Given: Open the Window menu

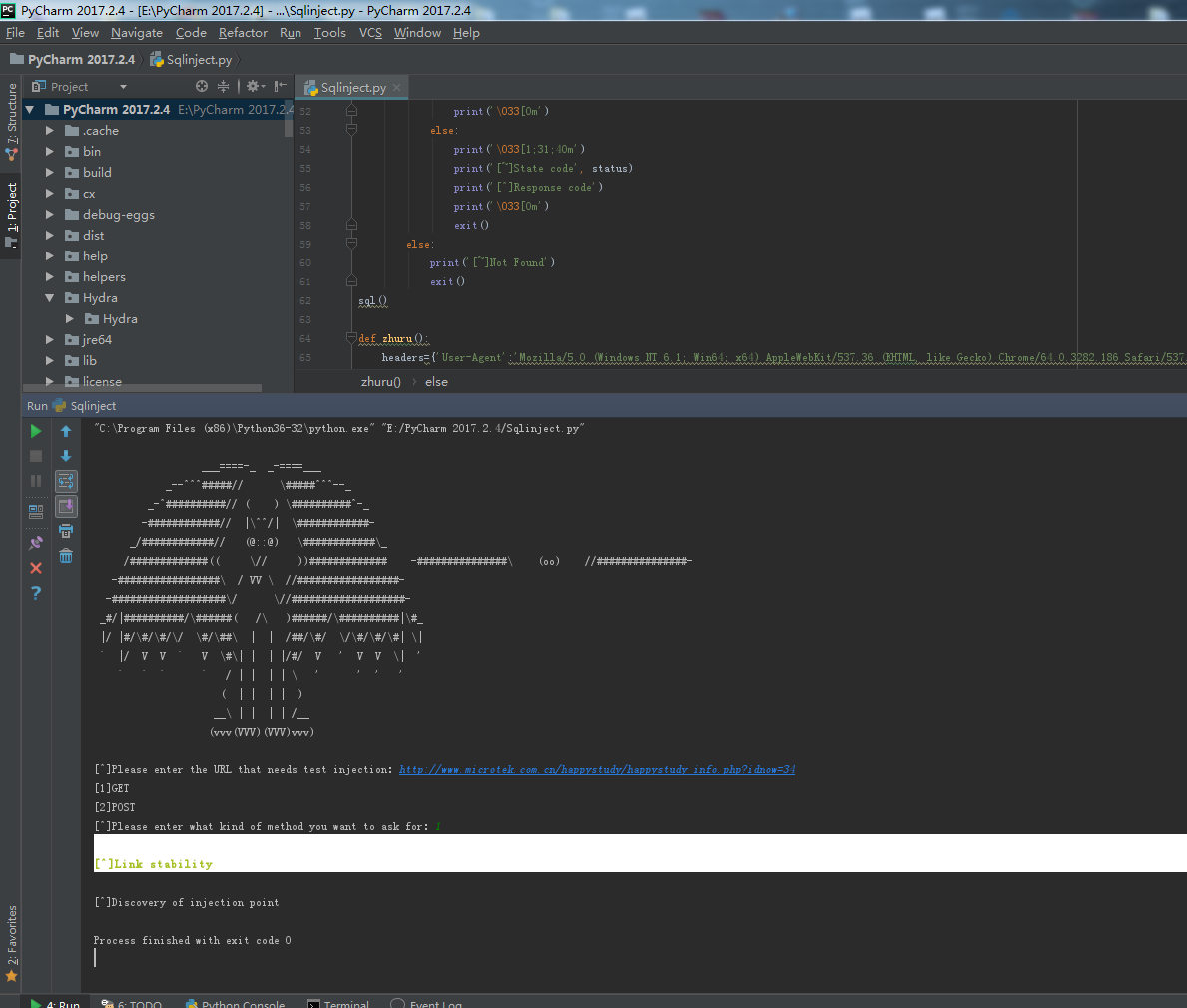Looking at the screenshot, I should click(x=417, y=33).
